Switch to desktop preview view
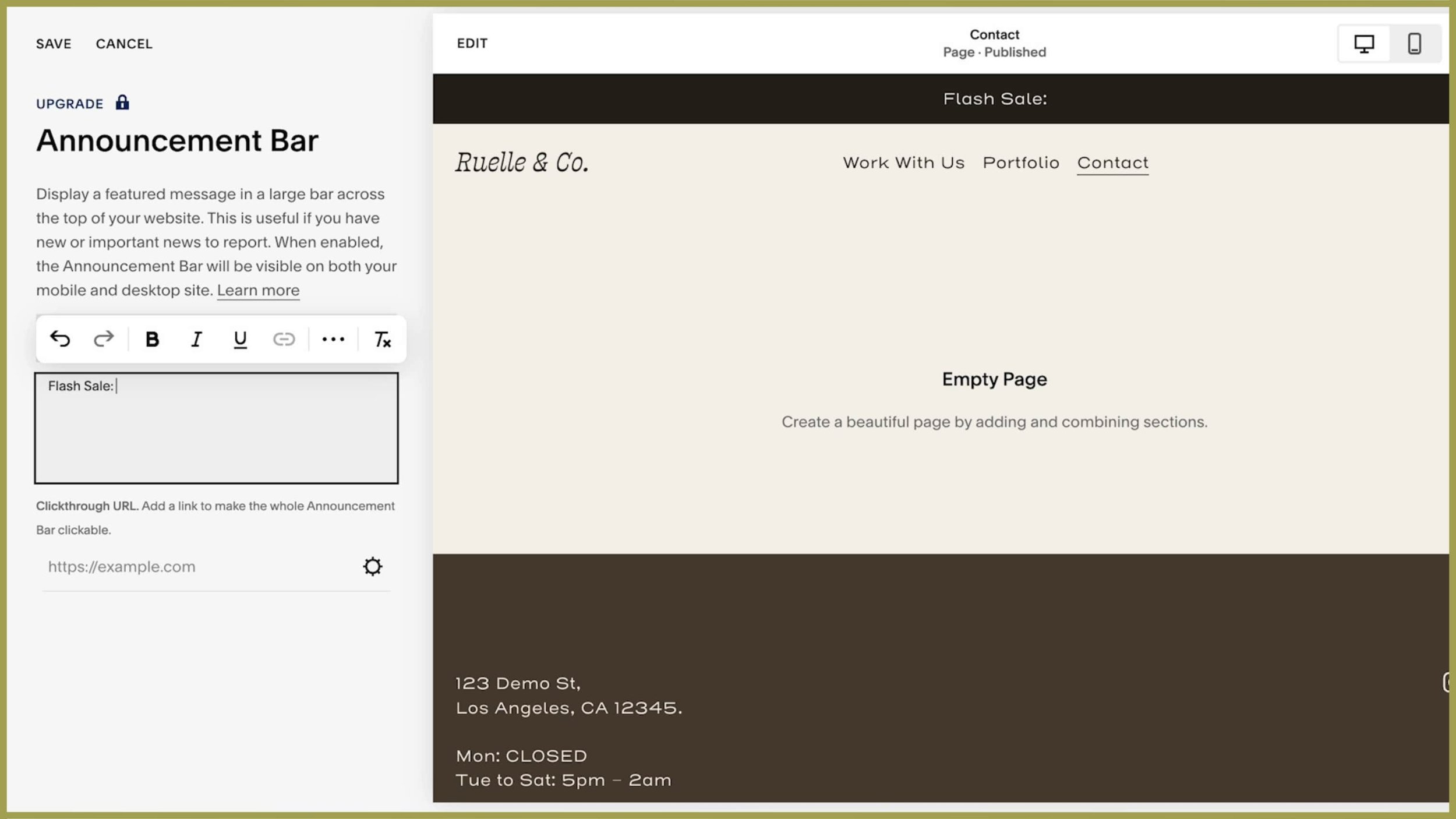Image resolution: width=1456 pixels, height=819 pixels. coord(1364,44)
